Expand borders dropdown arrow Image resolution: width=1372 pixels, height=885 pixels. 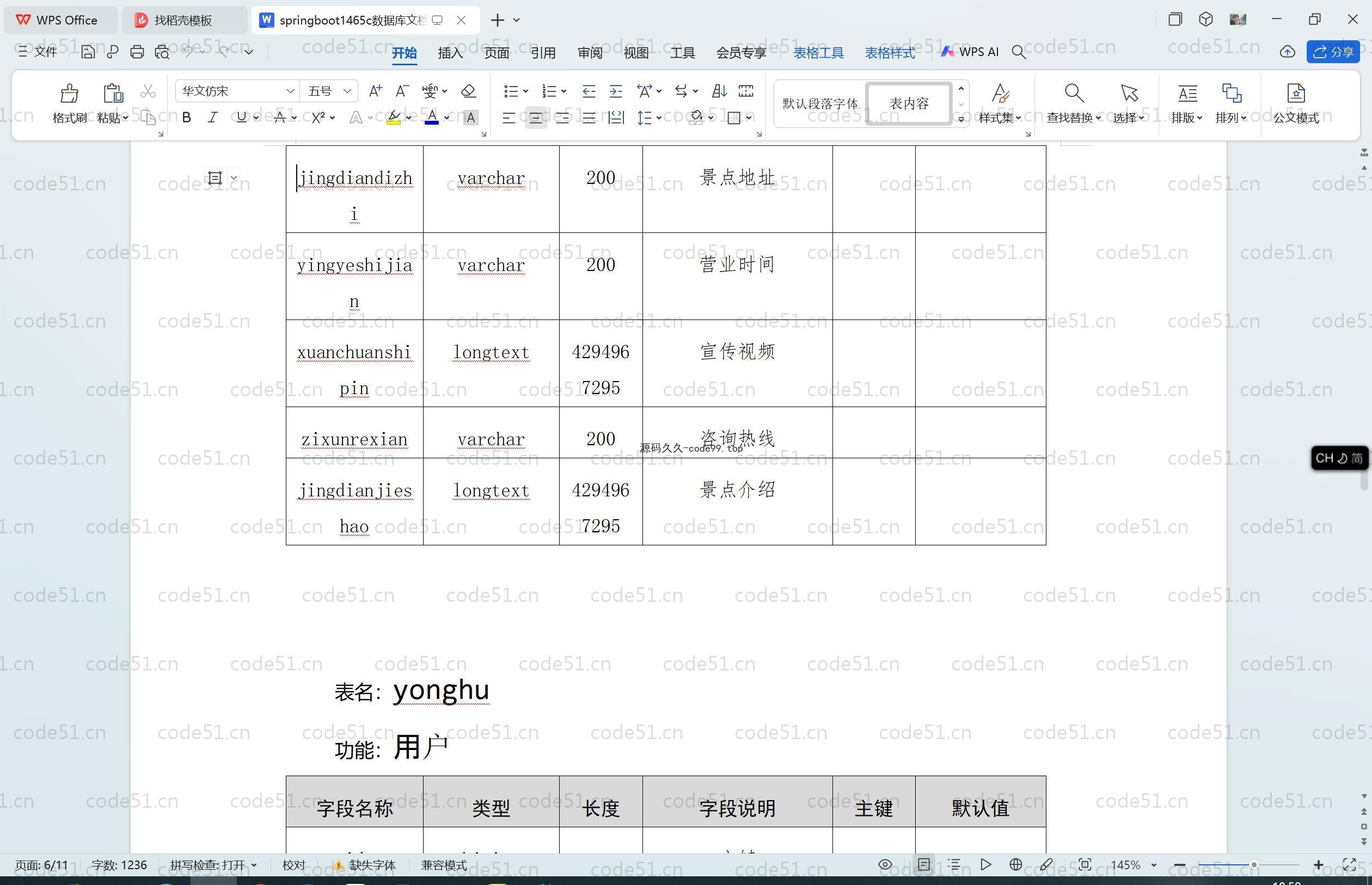coord(749,118)
